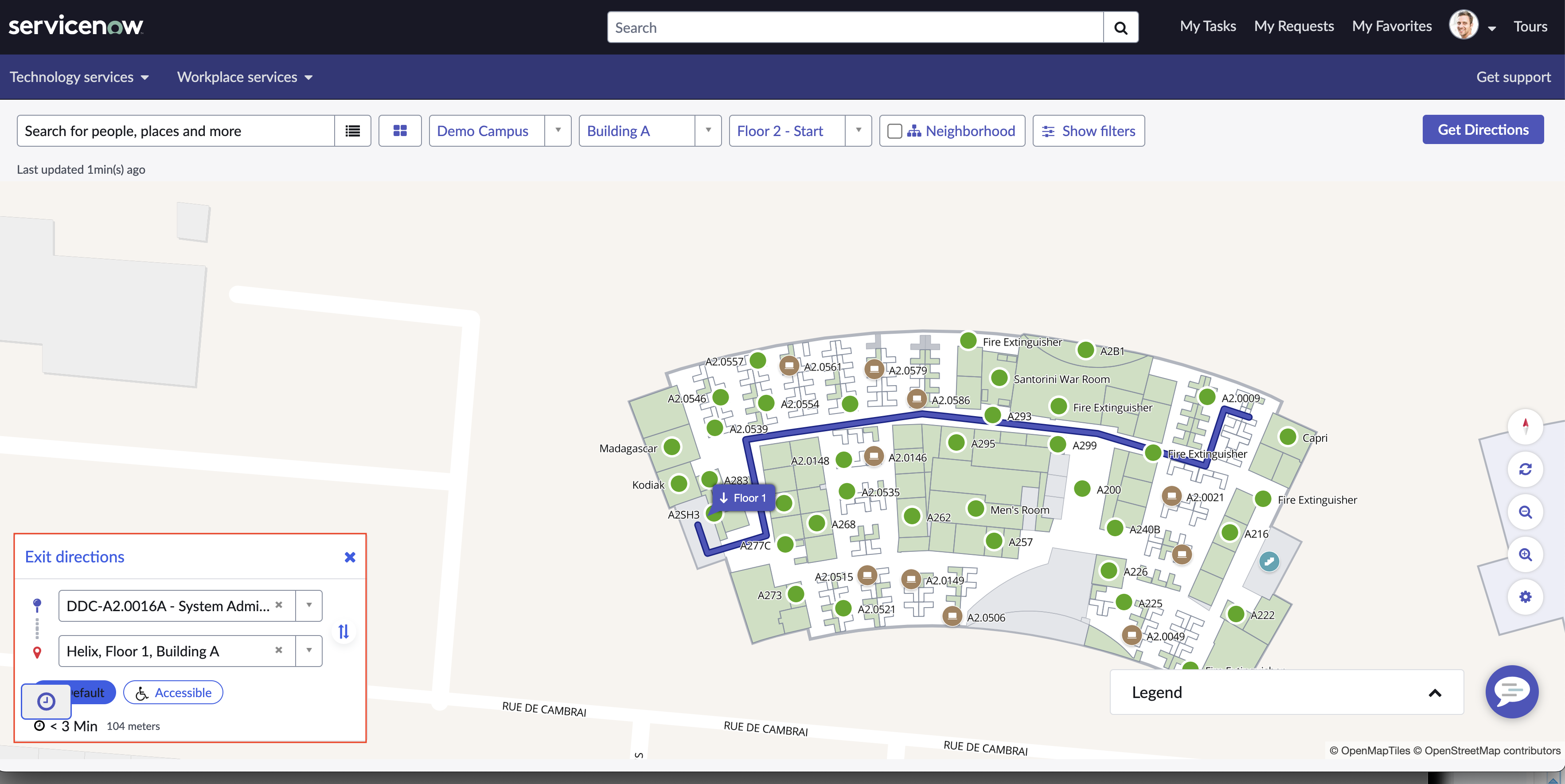Click the Get Directions button

[1483, 129]
